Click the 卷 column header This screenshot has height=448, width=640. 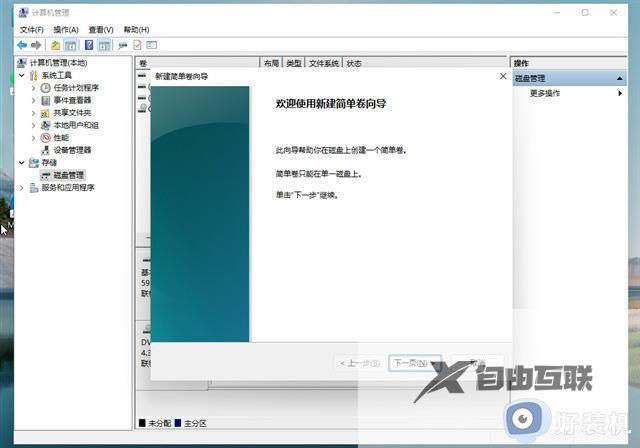[198, 63]
